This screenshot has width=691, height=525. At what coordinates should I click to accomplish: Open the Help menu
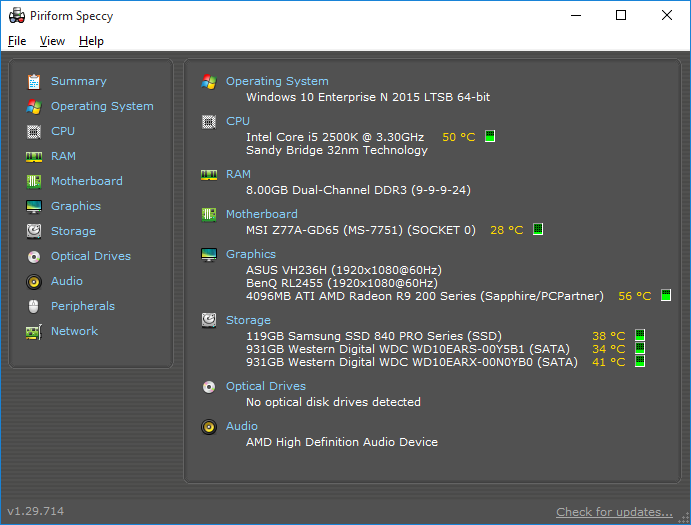click(x=91, y=41)
